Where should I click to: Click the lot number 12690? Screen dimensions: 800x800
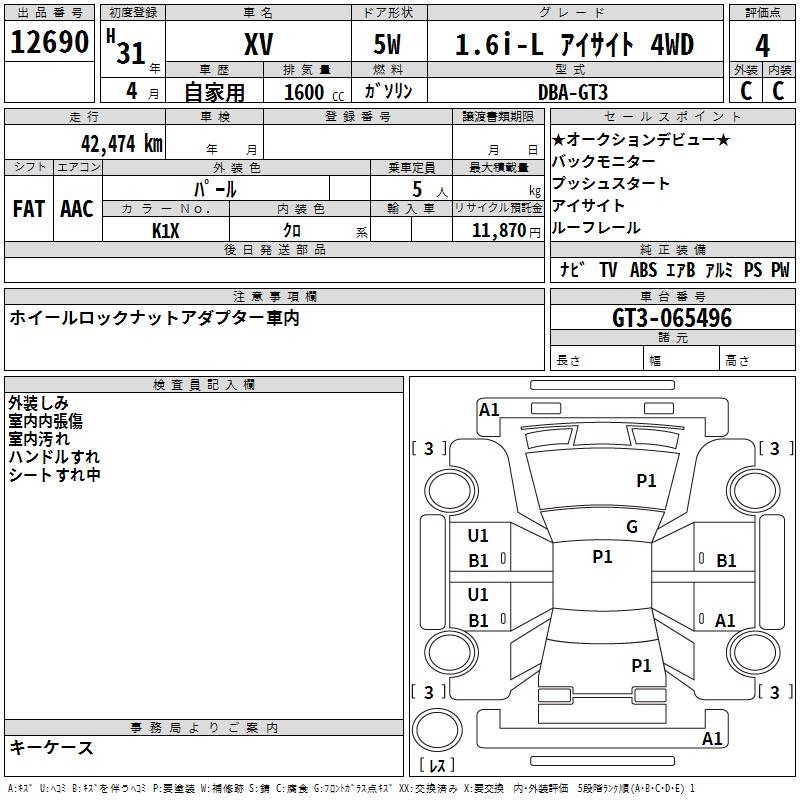click(49, 42)
